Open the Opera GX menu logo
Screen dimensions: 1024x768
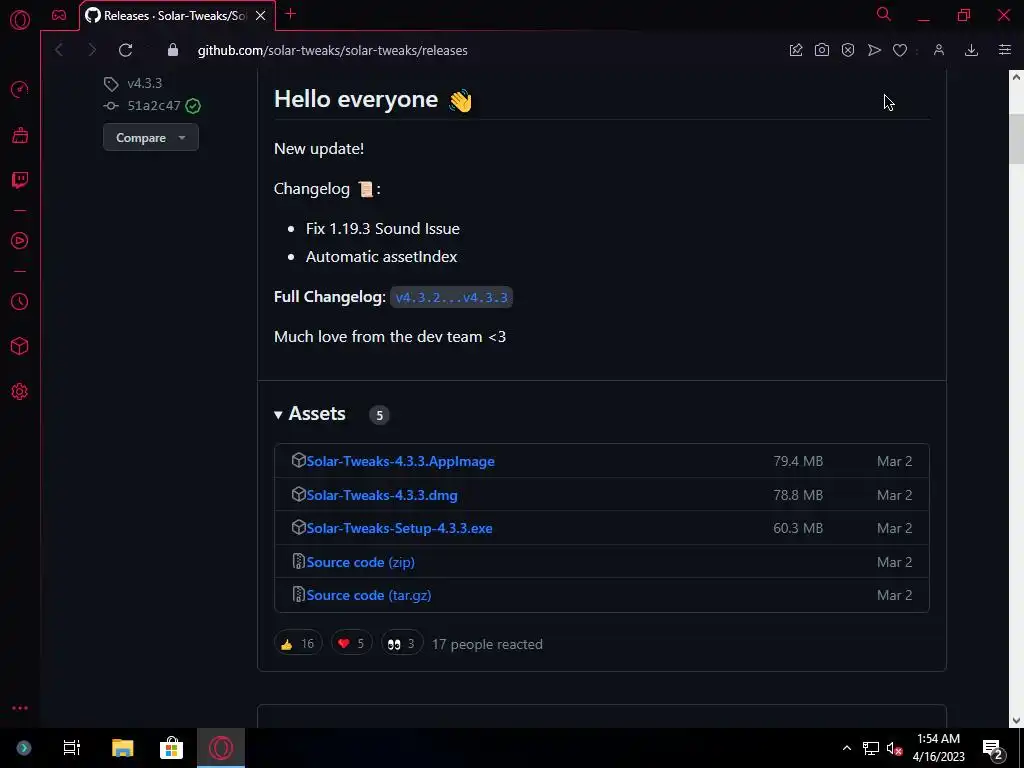pos(20,20)
